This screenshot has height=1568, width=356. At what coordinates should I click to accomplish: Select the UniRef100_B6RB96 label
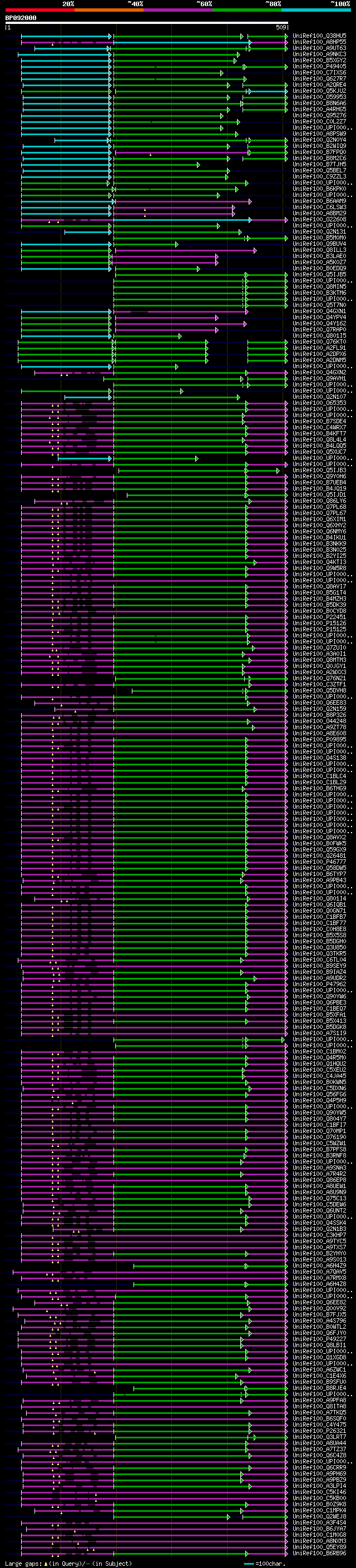[319, 1553]
